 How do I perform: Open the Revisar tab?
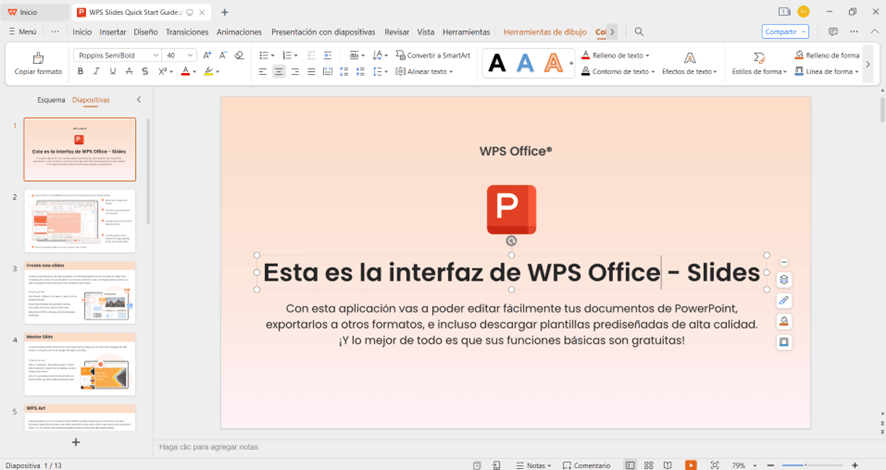397,32
